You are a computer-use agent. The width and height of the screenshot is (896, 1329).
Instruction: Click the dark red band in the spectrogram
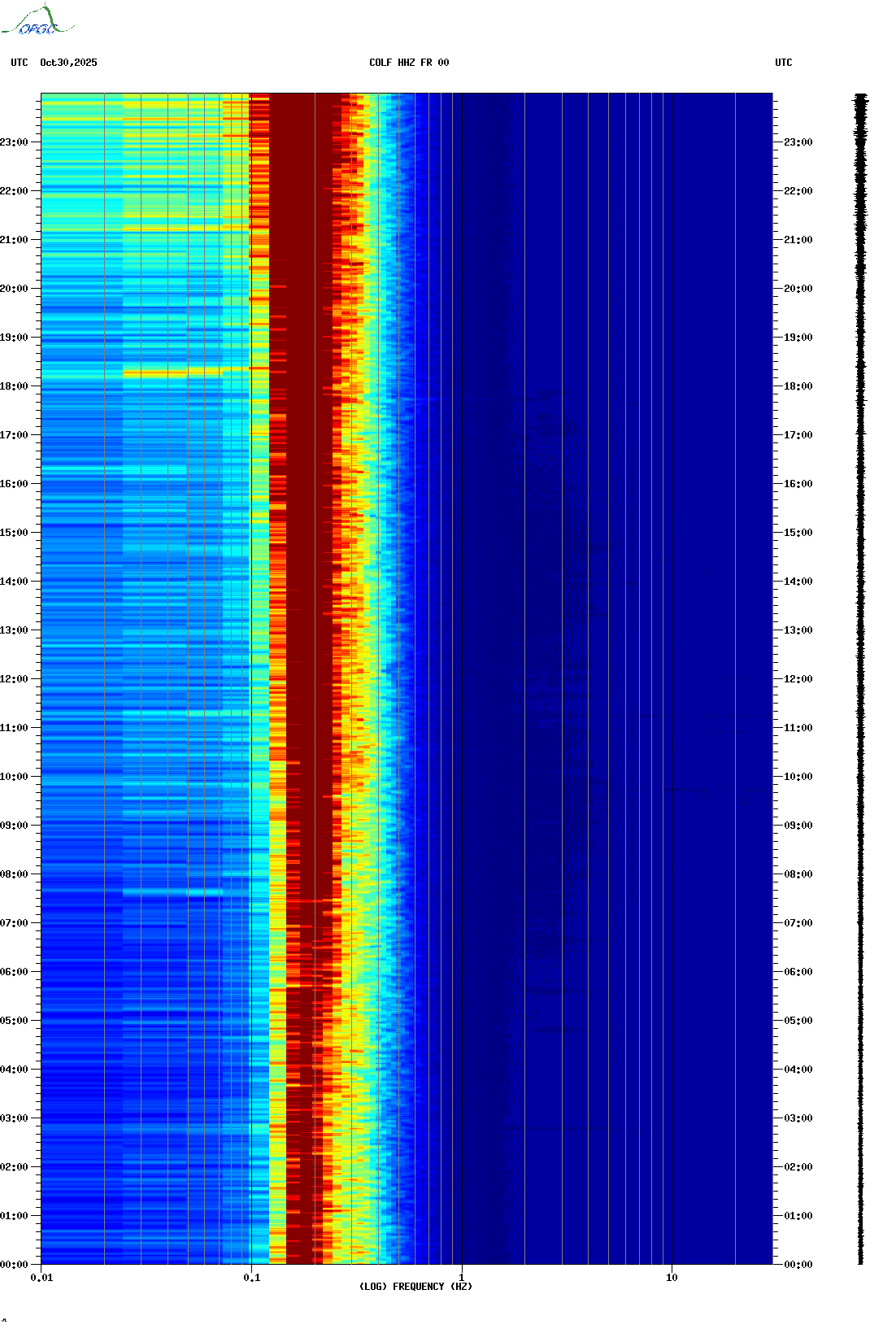click(301, 488)
